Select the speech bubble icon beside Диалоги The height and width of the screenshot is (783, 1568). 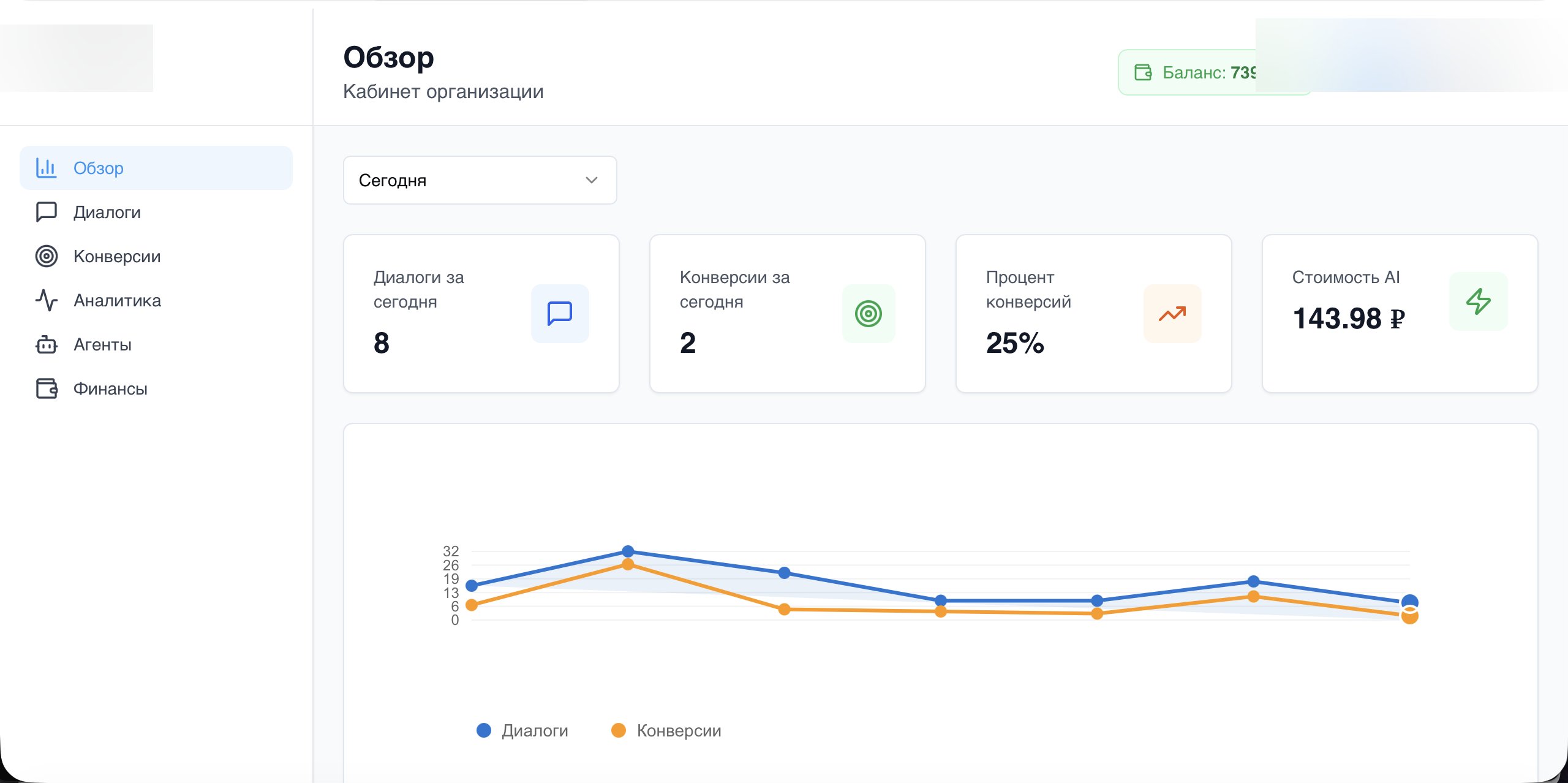(x=46, y=211)
